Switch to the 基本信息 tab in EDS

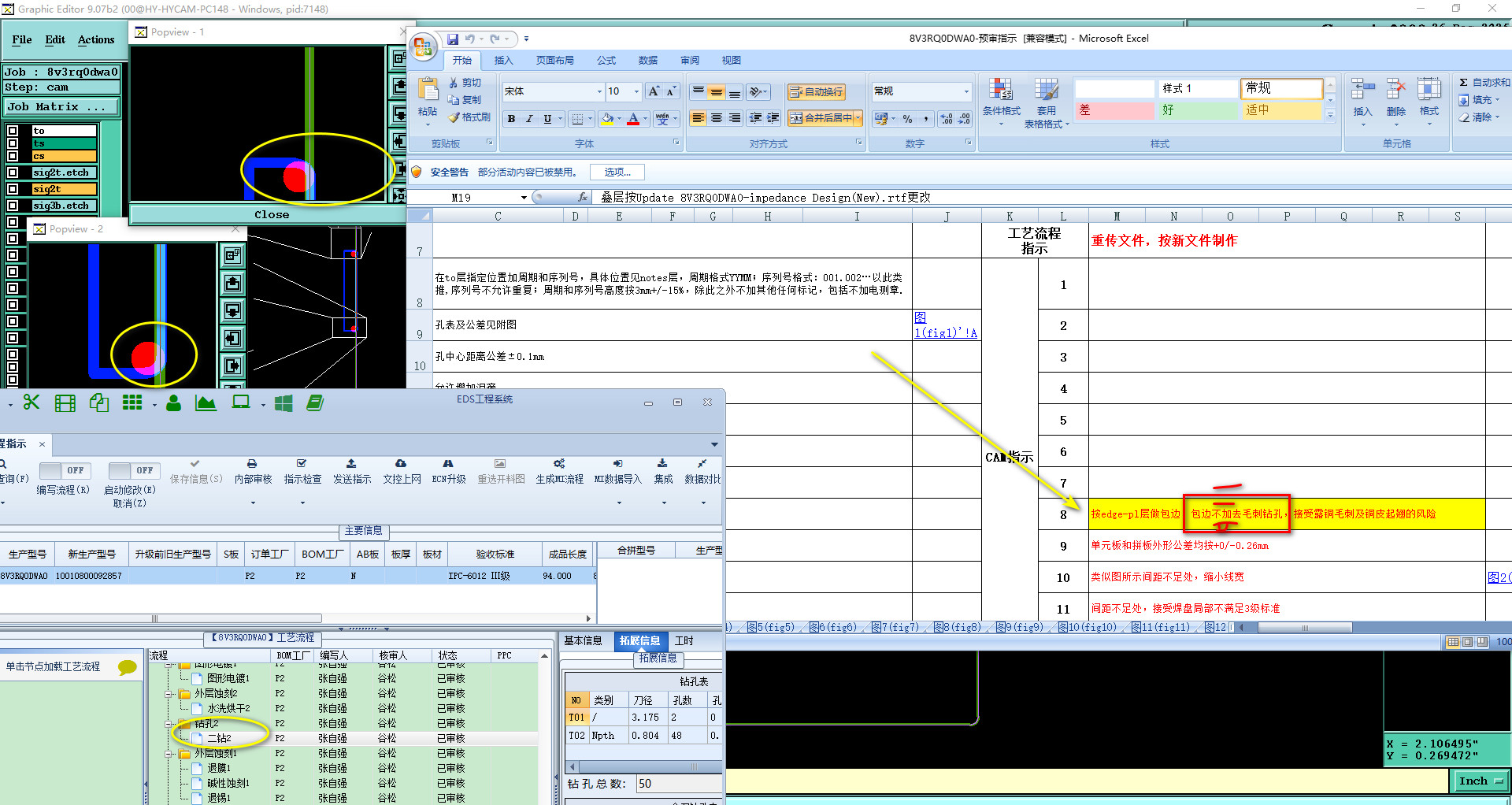583,640
